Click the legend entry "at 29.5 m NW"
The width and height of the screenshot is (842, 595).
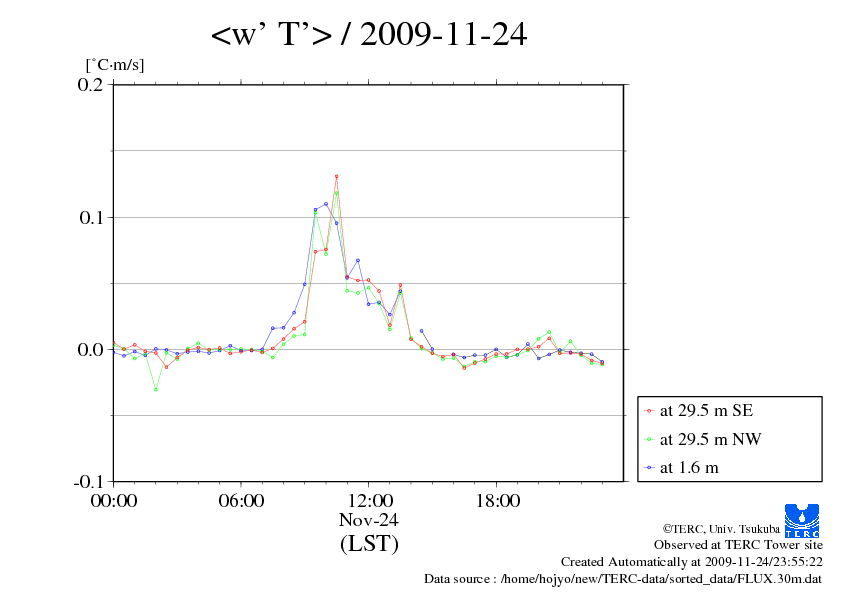coord(710,439)
